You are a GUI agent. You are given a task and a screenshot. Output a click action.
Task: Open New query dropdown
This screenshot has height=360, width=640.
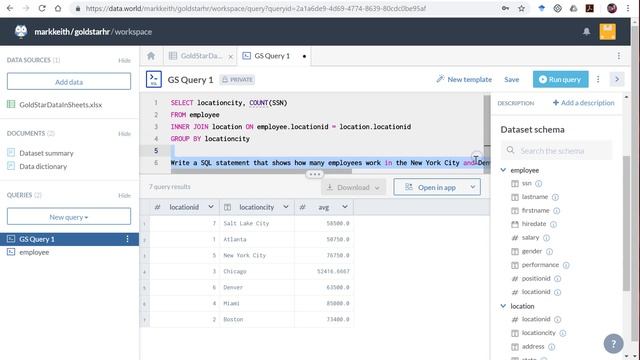point(69,217)
